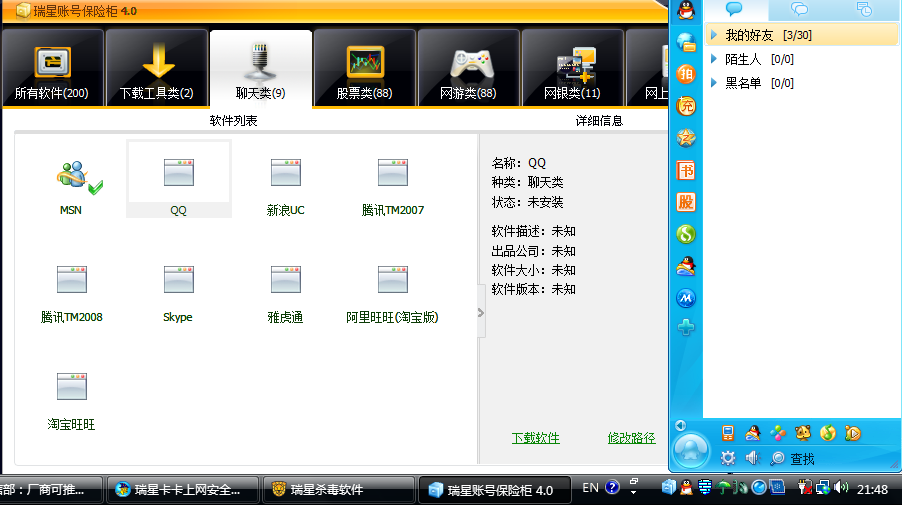Screen dimensions: 902x505
Task: Click the plus add icon in QQ sidebar
Action: pos(686,327)
